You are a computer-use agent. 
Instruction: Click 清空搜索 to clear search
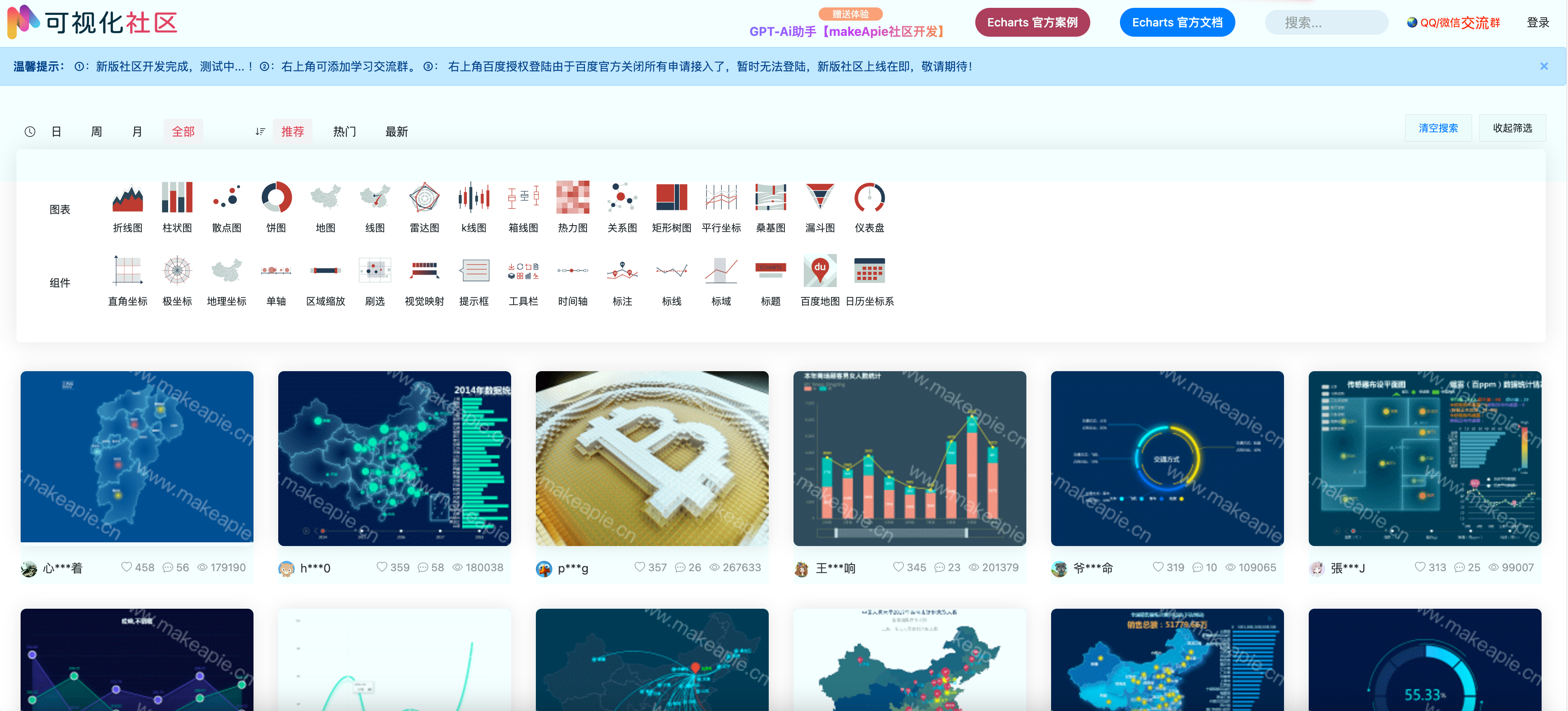tap(1438, 128)
